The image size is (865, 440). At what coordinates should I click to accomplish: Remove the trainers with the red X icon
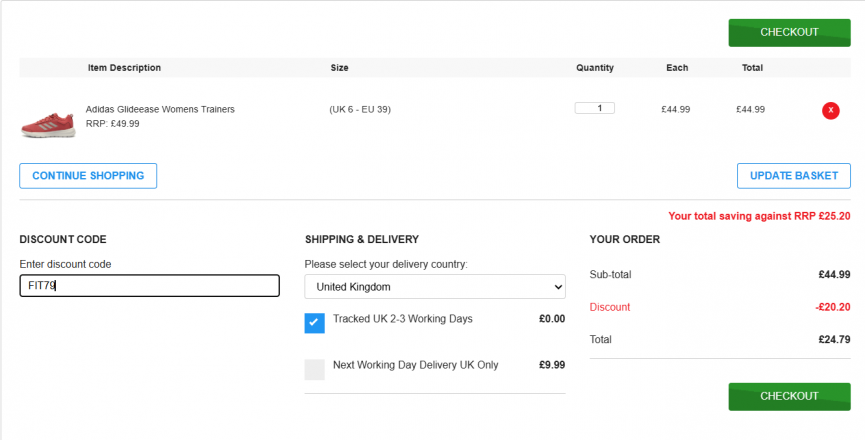830,110
